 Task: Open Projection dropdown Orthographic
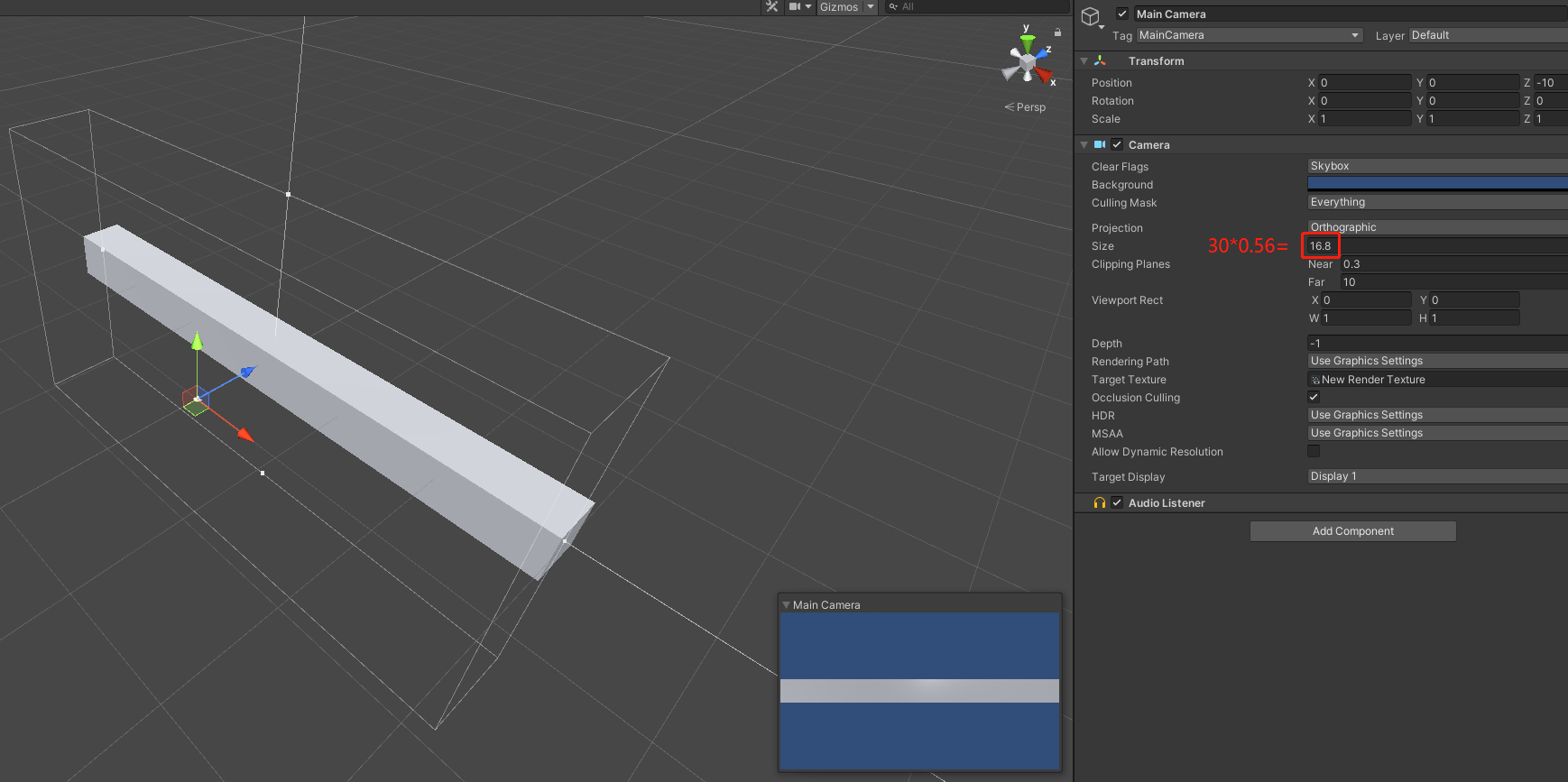1438,227
